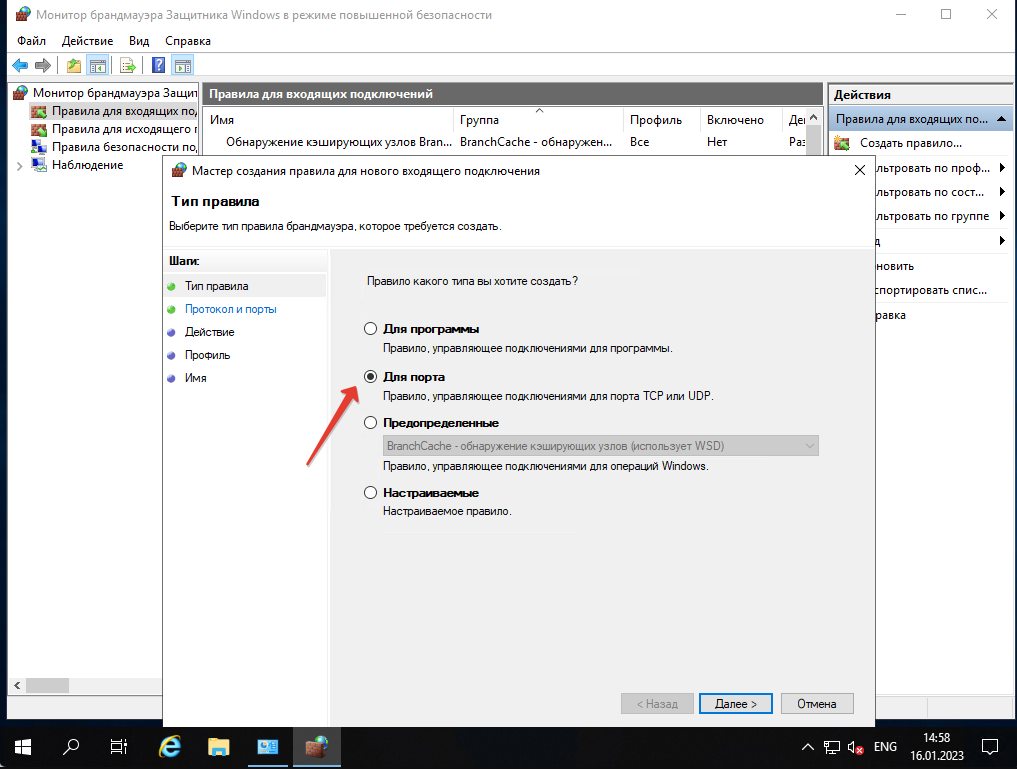Switch the ENG input language indicator

pyautogui.click(x=885, y=748)
